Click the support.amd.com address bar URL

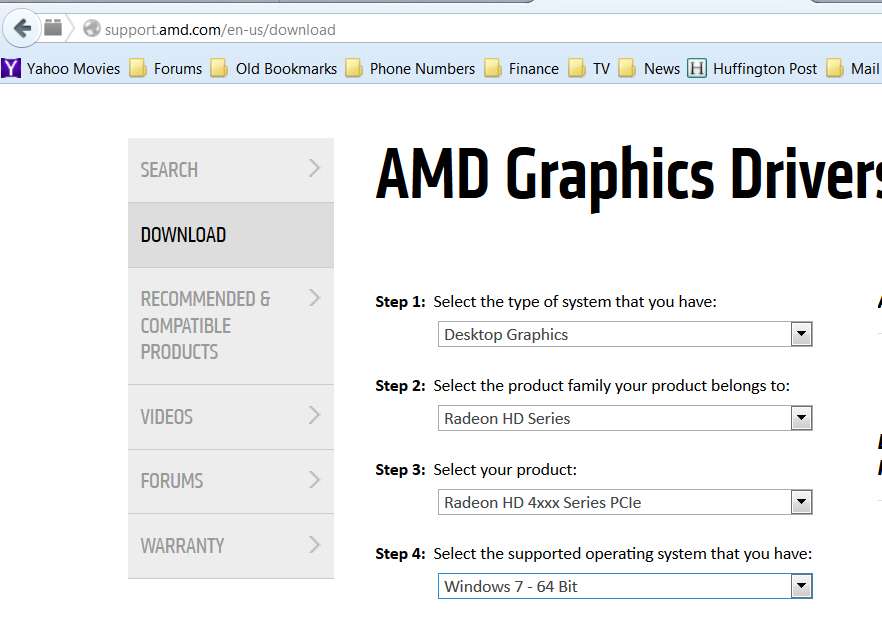click(x=220, y=30)
